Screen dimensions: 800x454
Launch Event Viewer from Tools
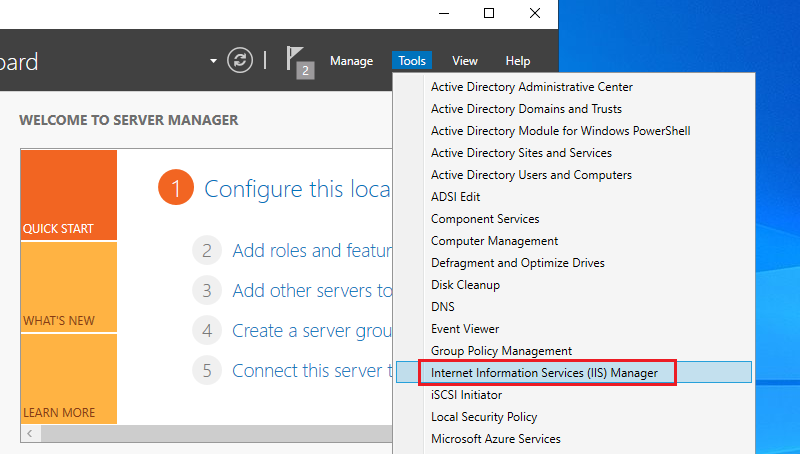tap(465, 329)
